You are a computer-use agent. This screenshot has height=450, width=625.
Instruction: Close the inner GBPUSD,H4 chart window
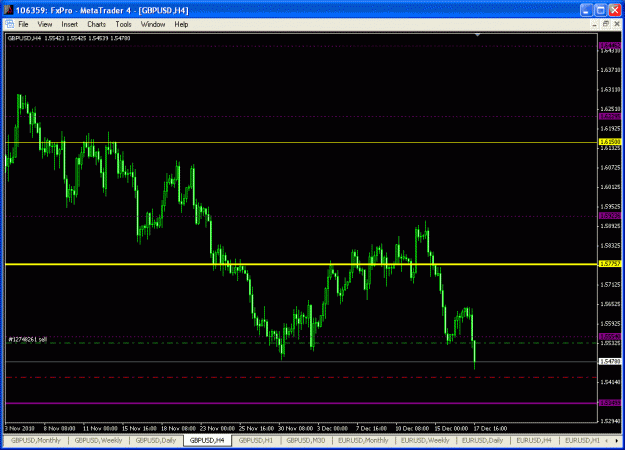tap(617, 24)
